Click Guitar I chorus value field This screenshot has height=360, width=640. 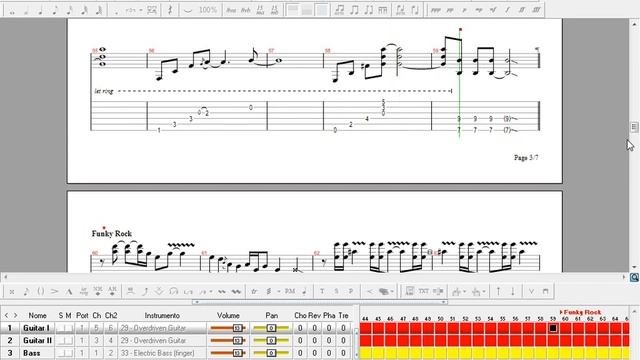(300, 328)
